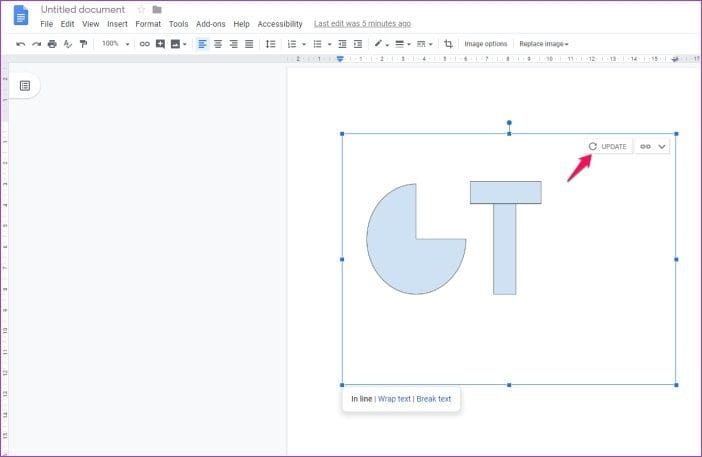The height and width of the screenshot is (457, 702).
Task: Expand numbered list style dropdown arrow
Action: click(x=304, y=44)
